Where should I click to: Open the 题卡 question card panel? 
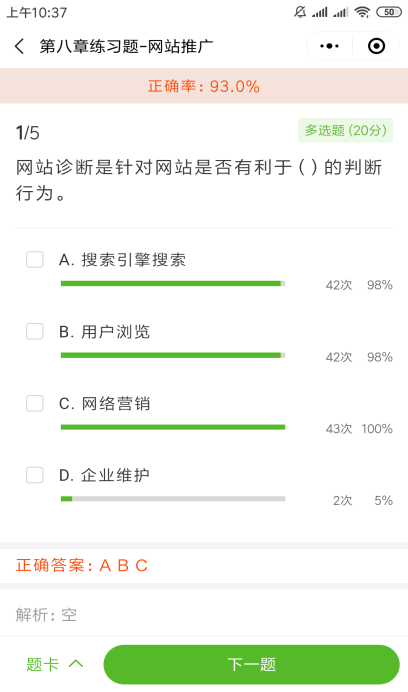point(42,664)
